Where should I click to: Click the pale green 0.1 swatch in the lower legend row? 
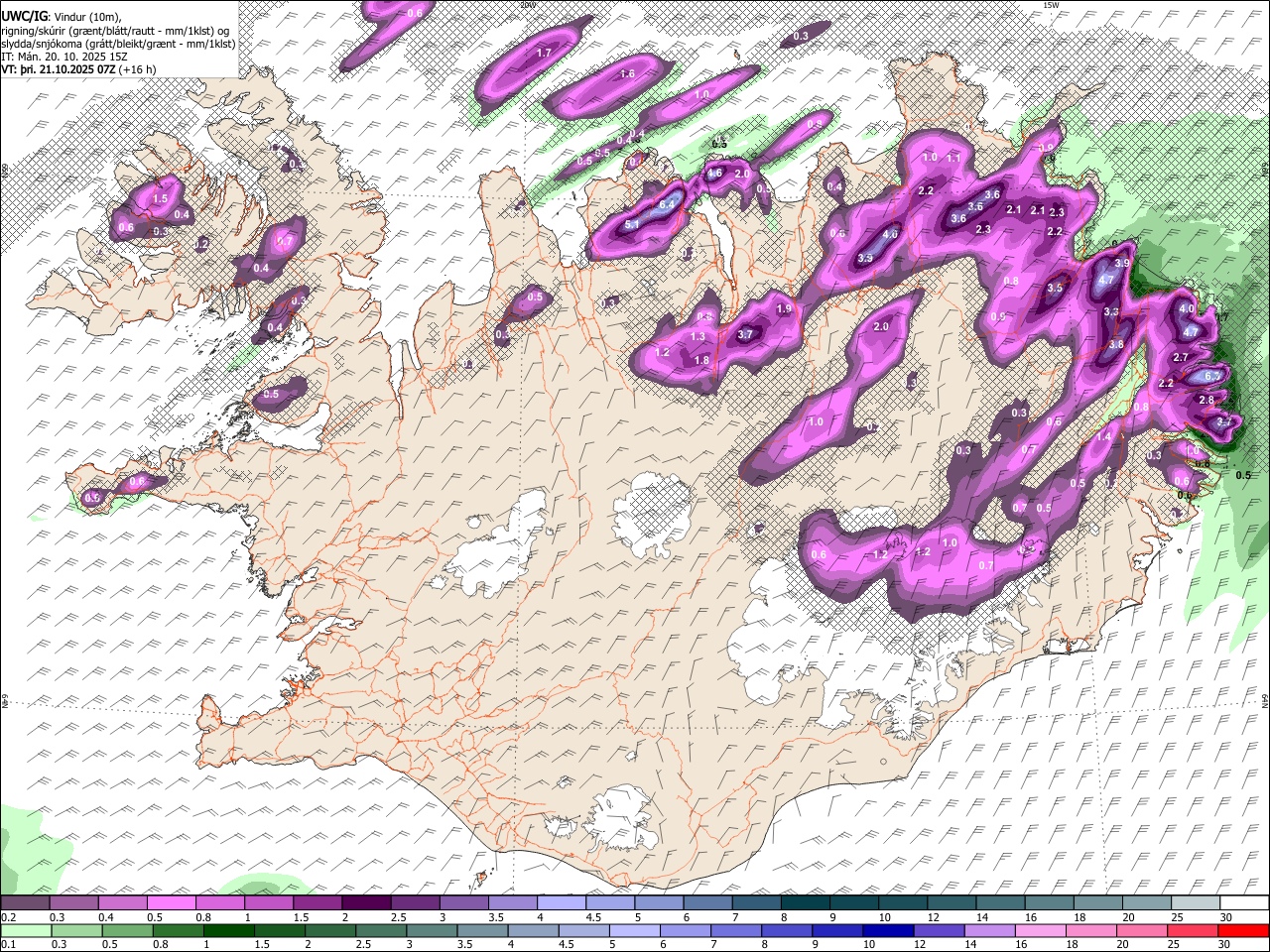(25, 930)
